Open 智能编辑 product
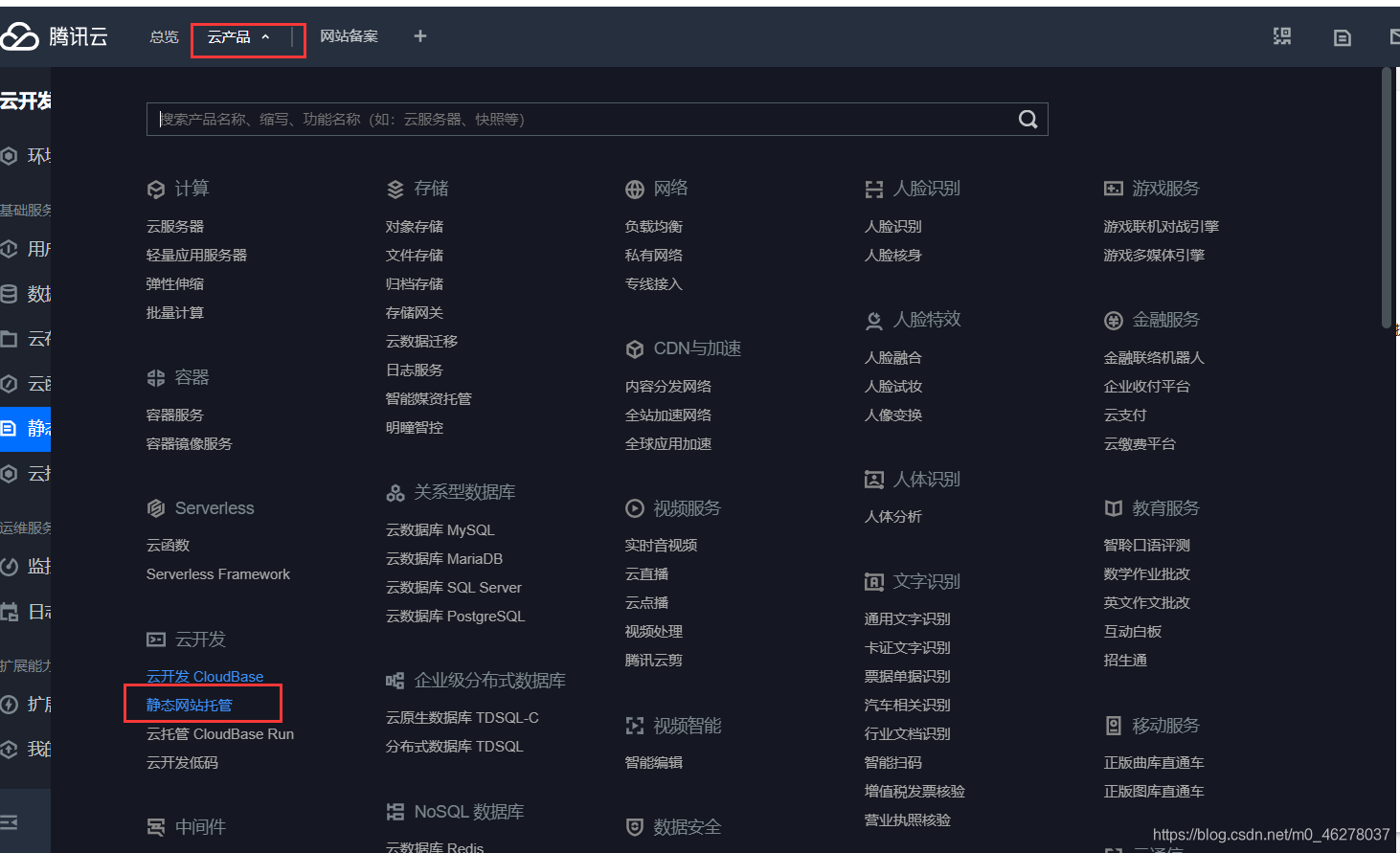Viewport: 1400px width, 853px height. (x=654, y=763)
